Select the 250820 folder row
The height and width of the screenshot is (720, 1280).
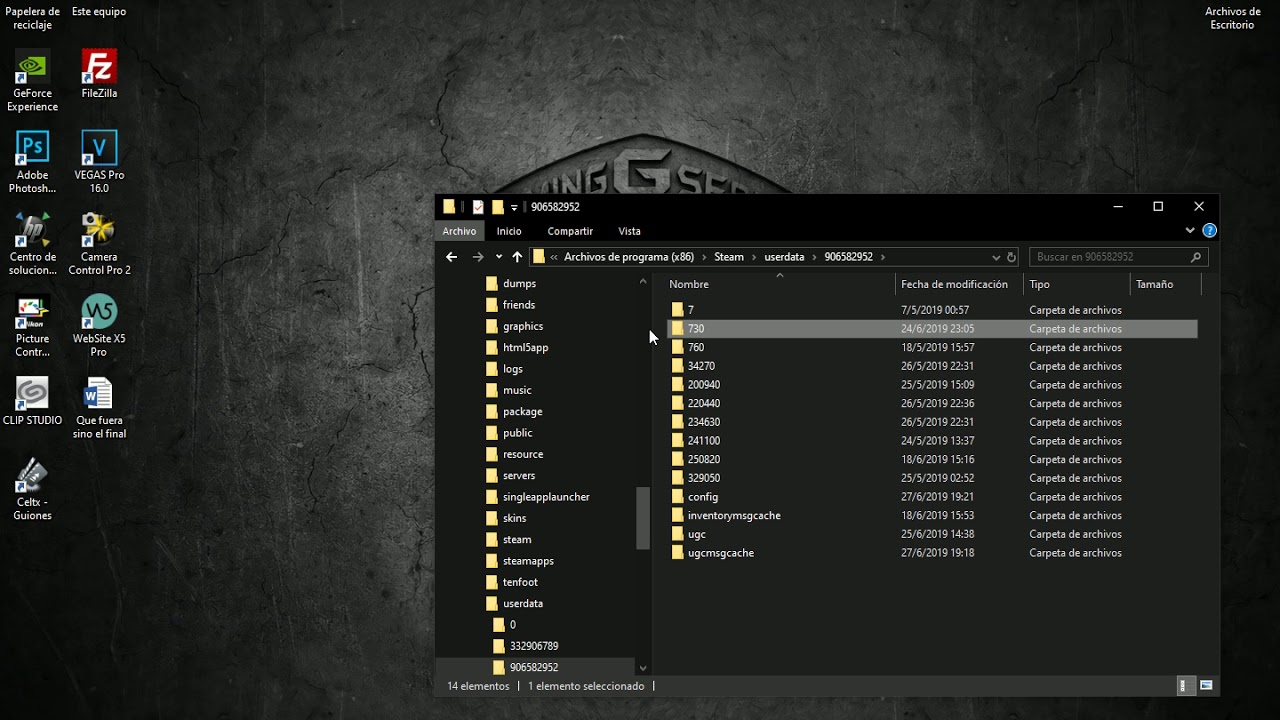tap(932, 460)
